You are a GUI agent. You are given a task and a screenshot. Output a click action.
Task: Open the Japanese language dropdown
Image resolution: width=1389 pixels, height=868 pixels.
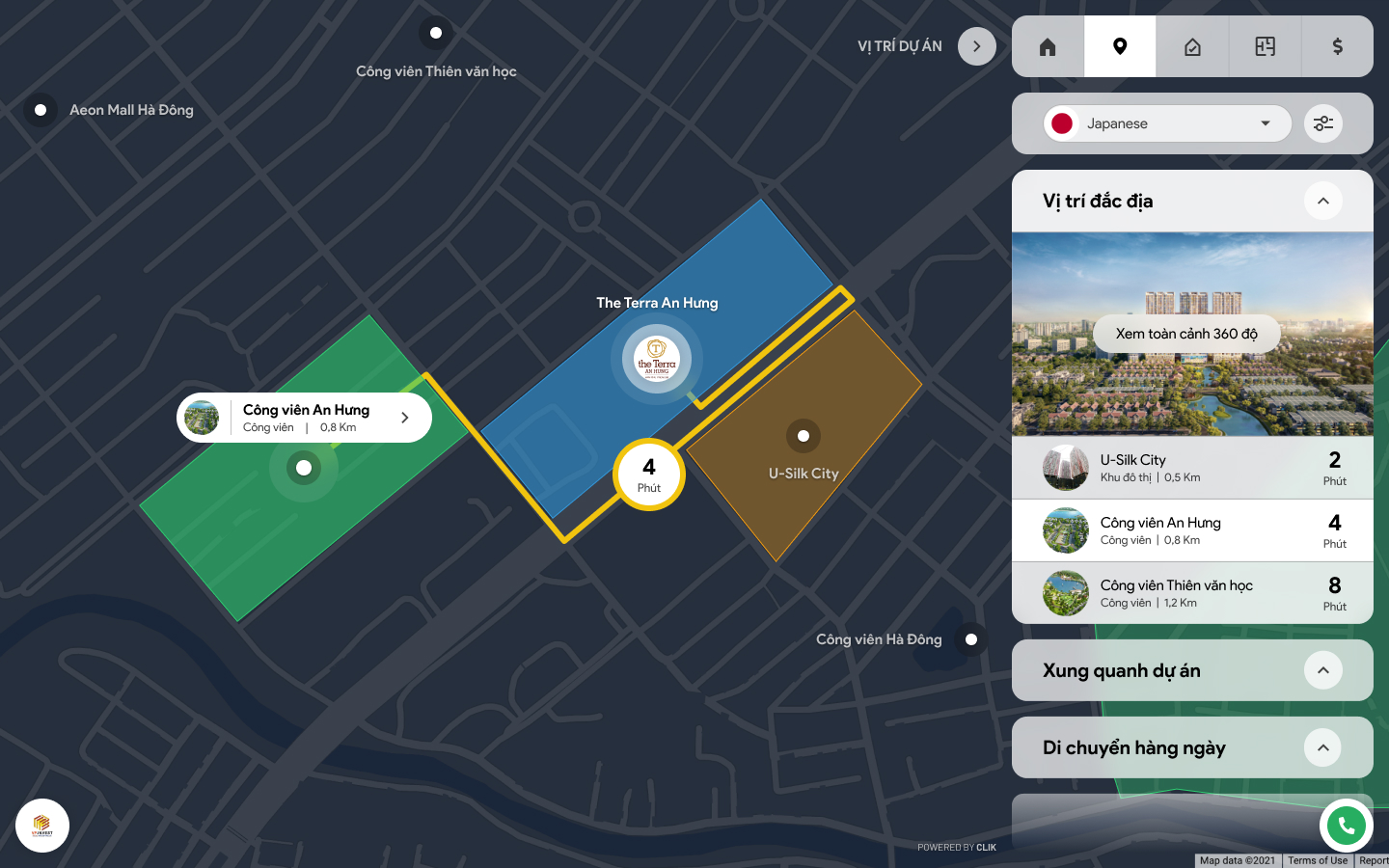point(1167,123)
